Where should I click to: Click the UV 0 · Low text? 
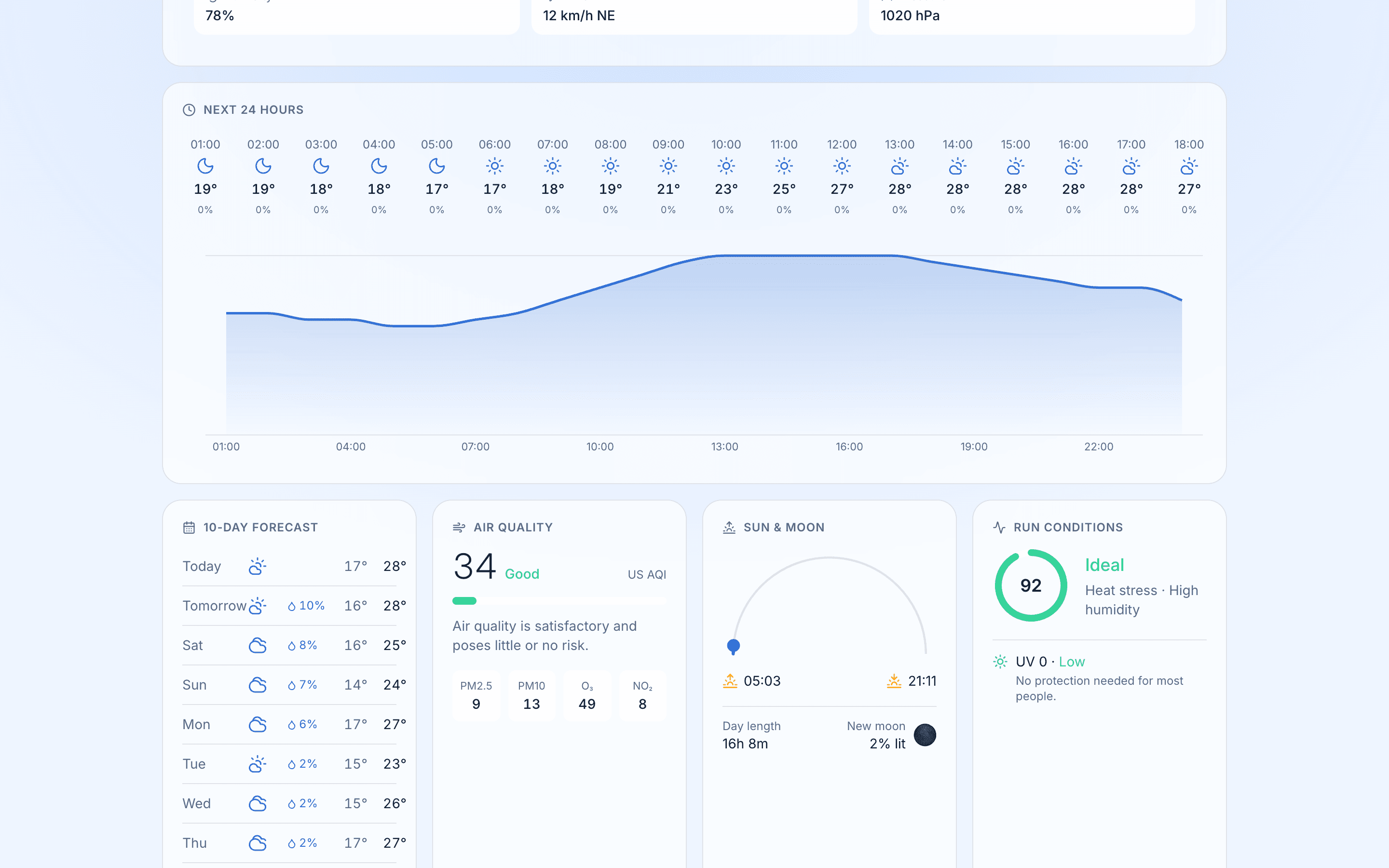1050,661
